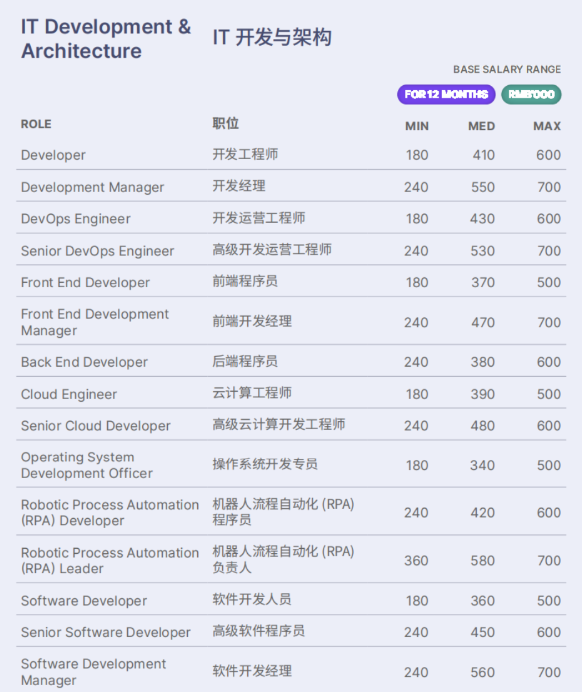Click Software Development Manager max value 700
Screen dimensions: 582x692
[x=549, y=672]
